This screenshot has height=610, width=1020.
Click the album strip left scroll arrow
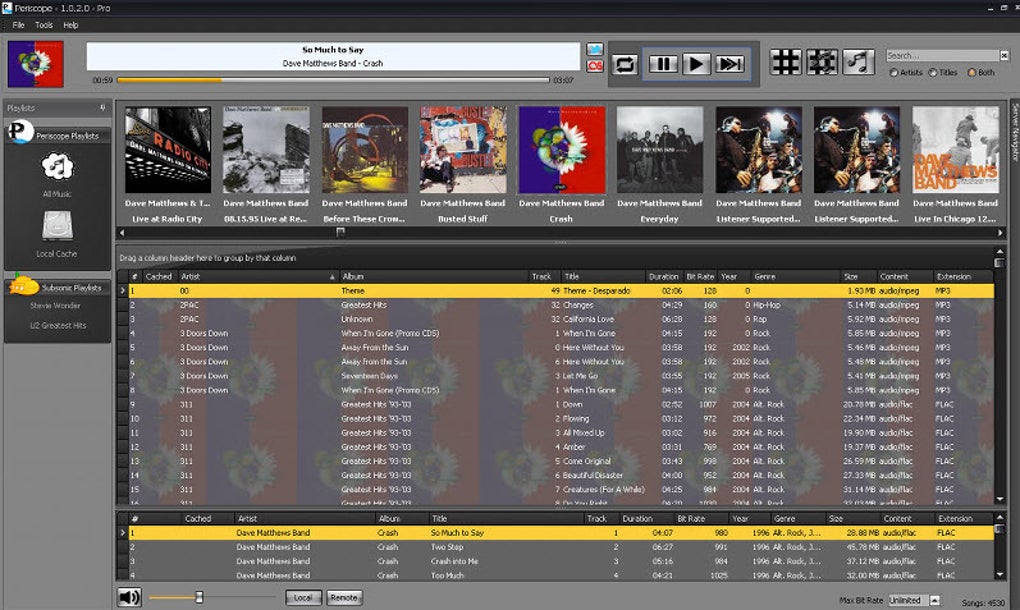pyautogui.click(x=122, y=232)
